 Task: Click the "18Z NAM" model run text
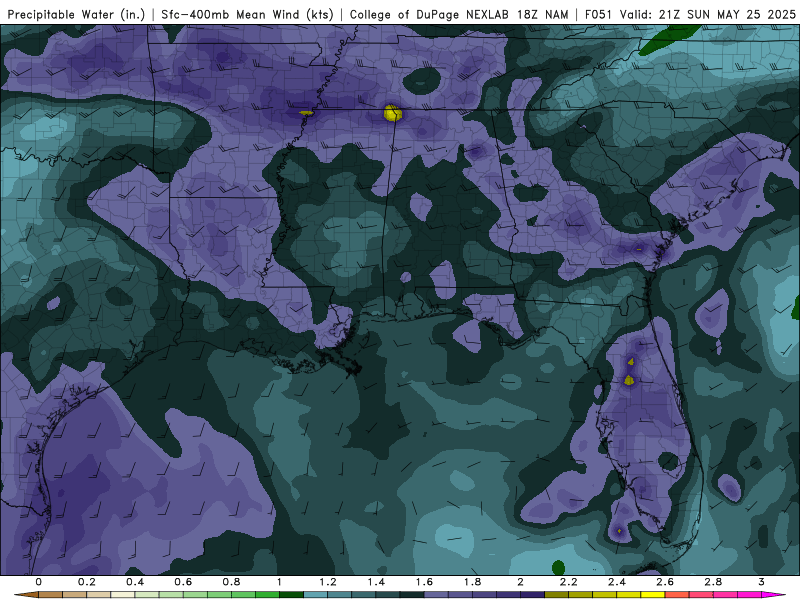coord(543,15)
